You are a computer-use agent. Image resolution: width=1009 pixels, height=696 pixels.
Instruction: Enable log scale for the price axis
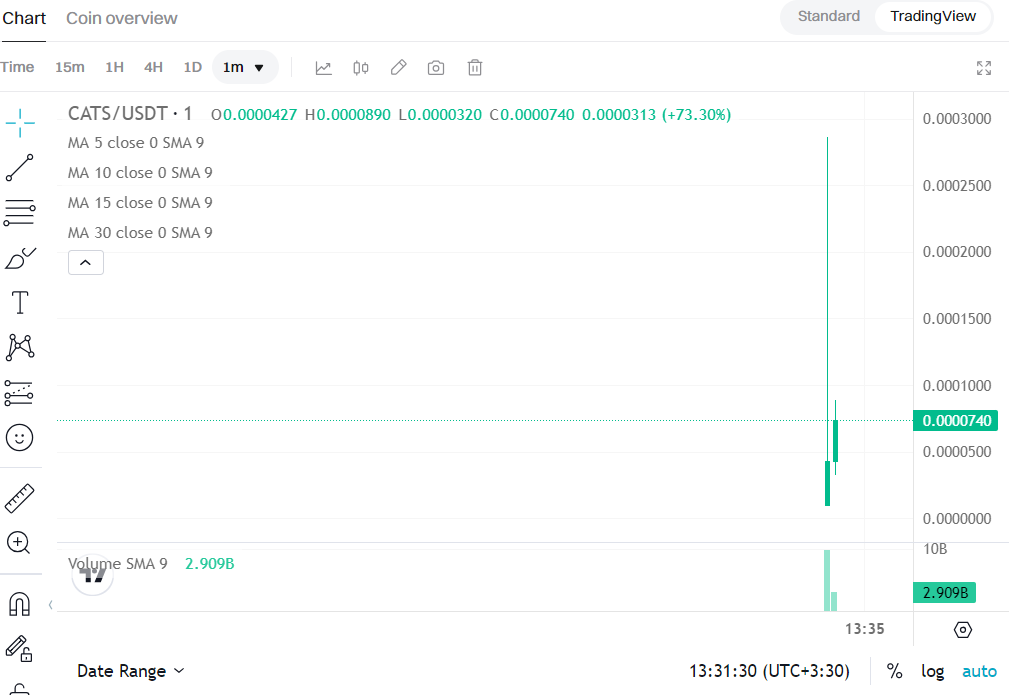pos(933,671)
